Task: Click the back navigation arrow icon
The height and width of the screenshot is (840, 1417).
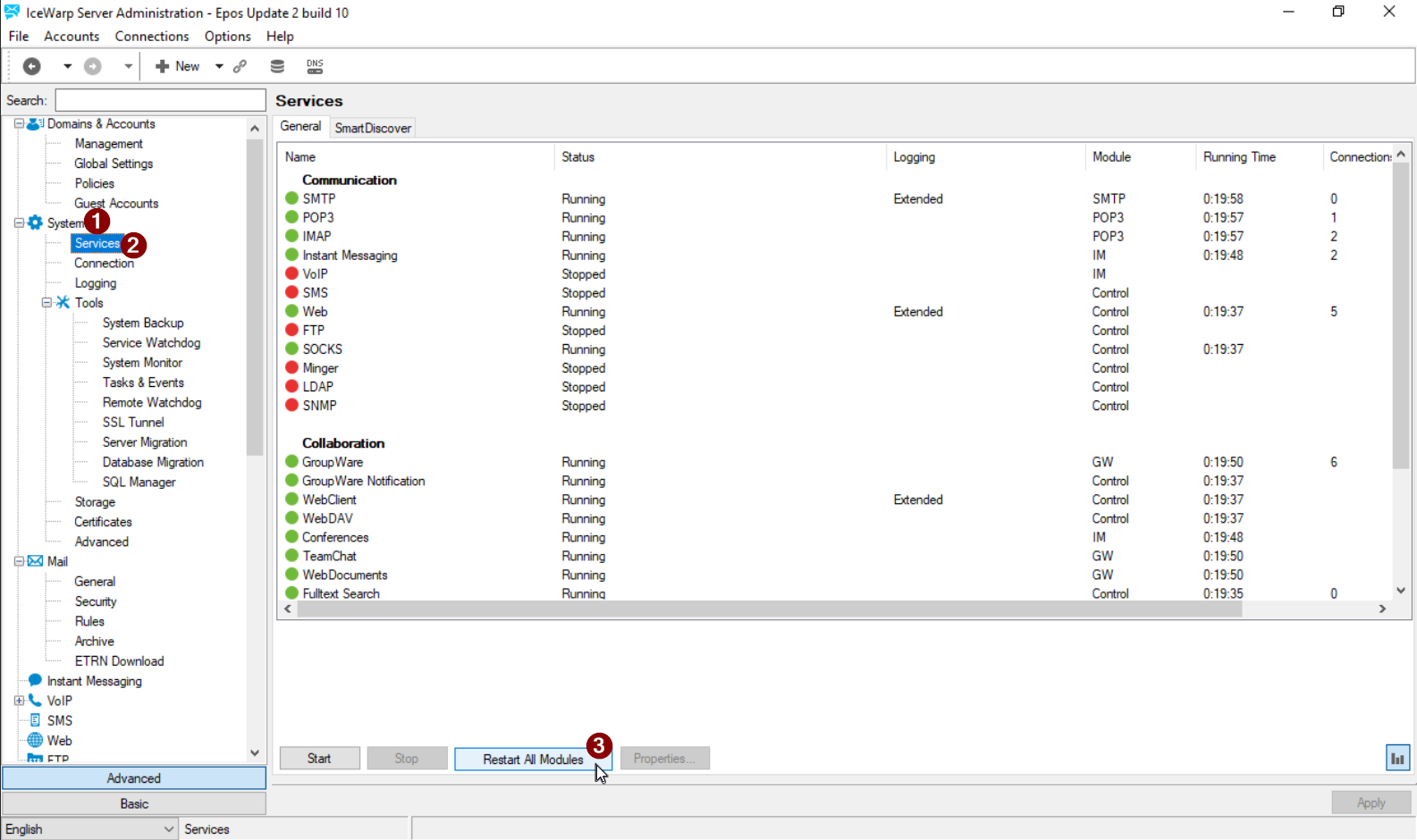Action: pyautogui.click(x=32, y=66)
